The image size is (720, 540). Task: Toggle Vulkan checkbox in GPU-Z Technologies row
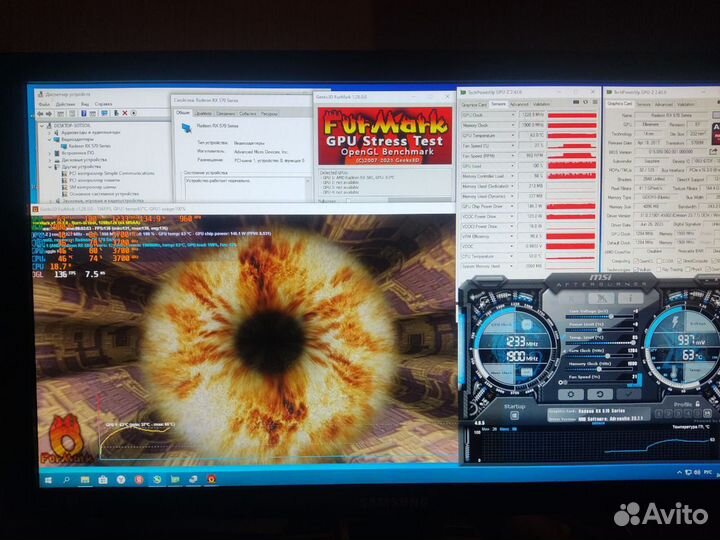point(636,270)
